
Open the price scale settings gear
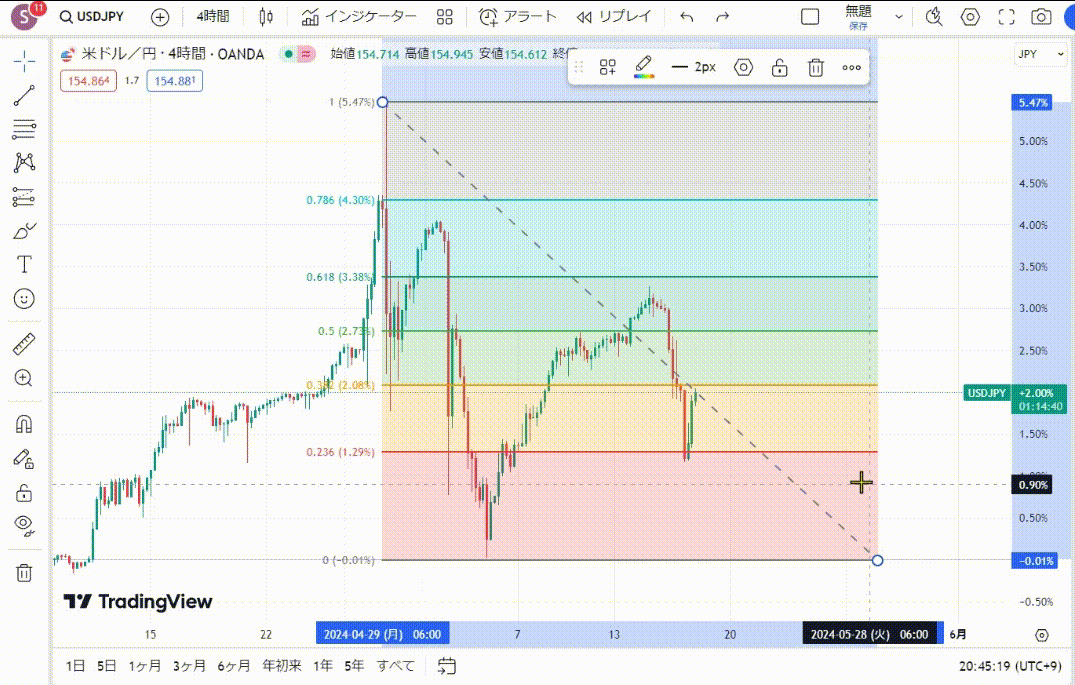pos(1041,635)
